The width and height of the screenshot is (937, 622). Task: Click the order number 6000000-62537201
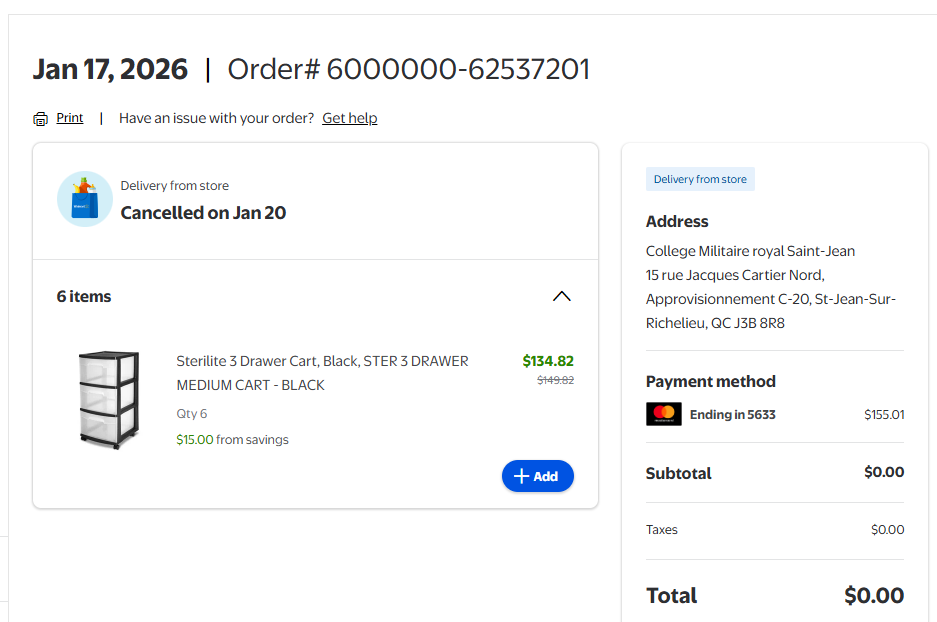point(458,69)
